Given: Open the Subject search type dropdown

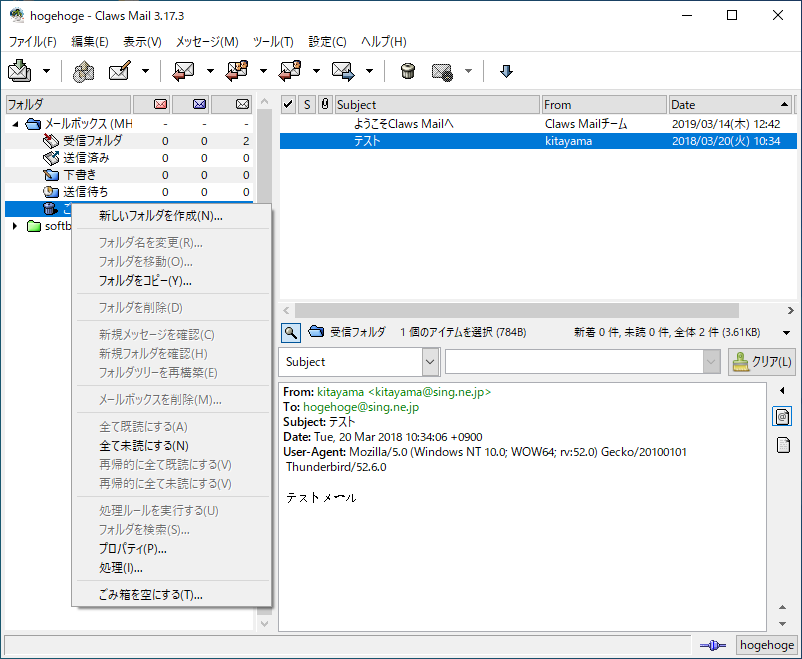Looking at the screenshot, I should (359, 362).
